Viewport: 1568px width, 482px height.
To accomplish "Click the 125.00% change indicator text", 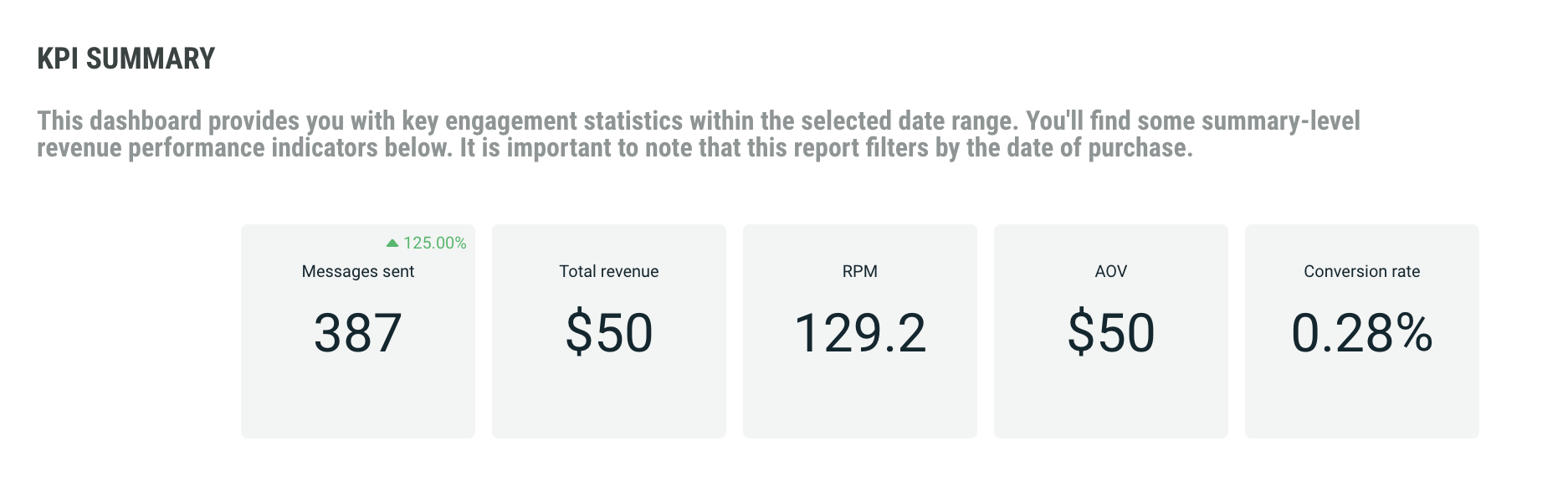I will click(434, 243).
